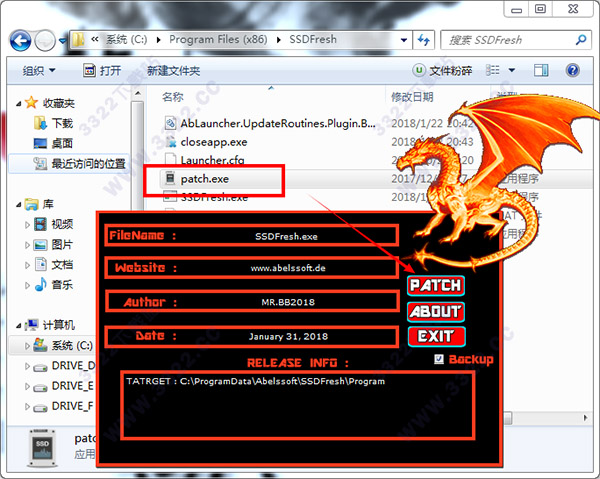Click 打开 in the toolbar
Viewport: 600px width, 479px height.
(x=103, y=70)
